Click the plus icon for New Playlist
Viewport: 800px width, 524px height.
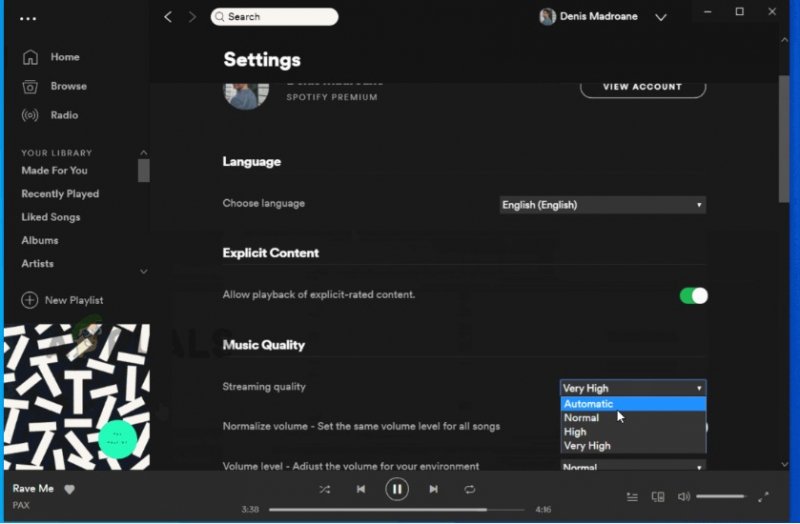(x=30, y=300)
